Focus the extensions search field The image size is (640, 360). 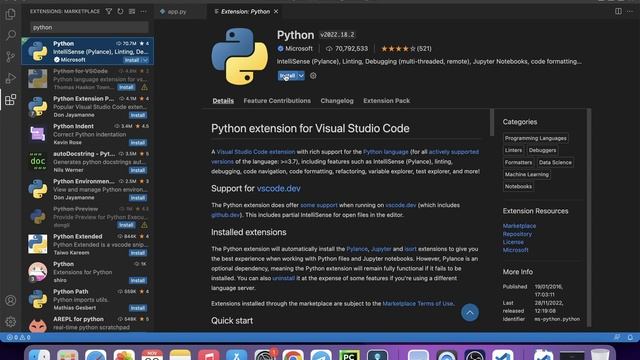coord(89,27)
